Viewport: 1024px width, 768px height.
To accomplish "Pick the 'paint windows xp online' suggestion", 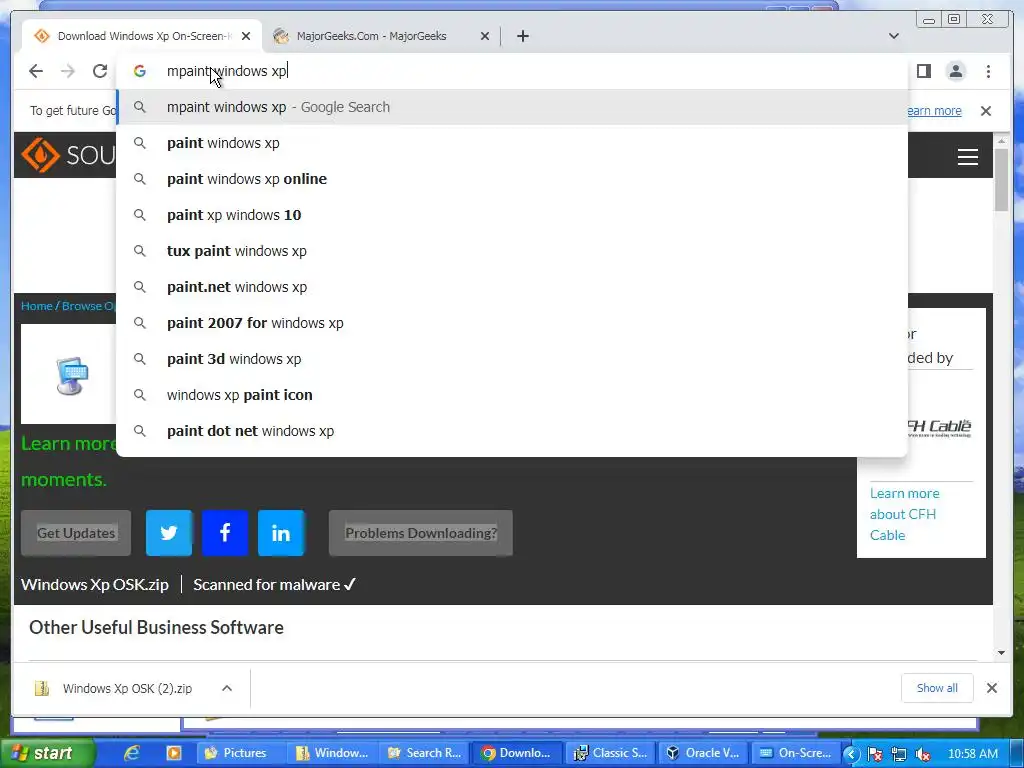I will 512,179.
